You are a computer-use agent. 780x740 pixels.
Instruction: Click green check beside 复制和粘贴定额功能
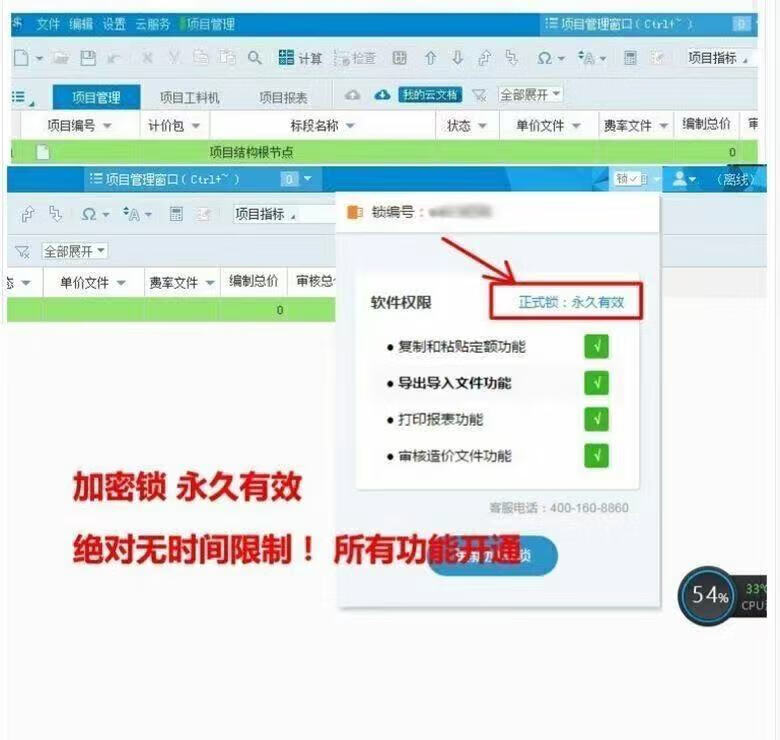coord(596,347)
